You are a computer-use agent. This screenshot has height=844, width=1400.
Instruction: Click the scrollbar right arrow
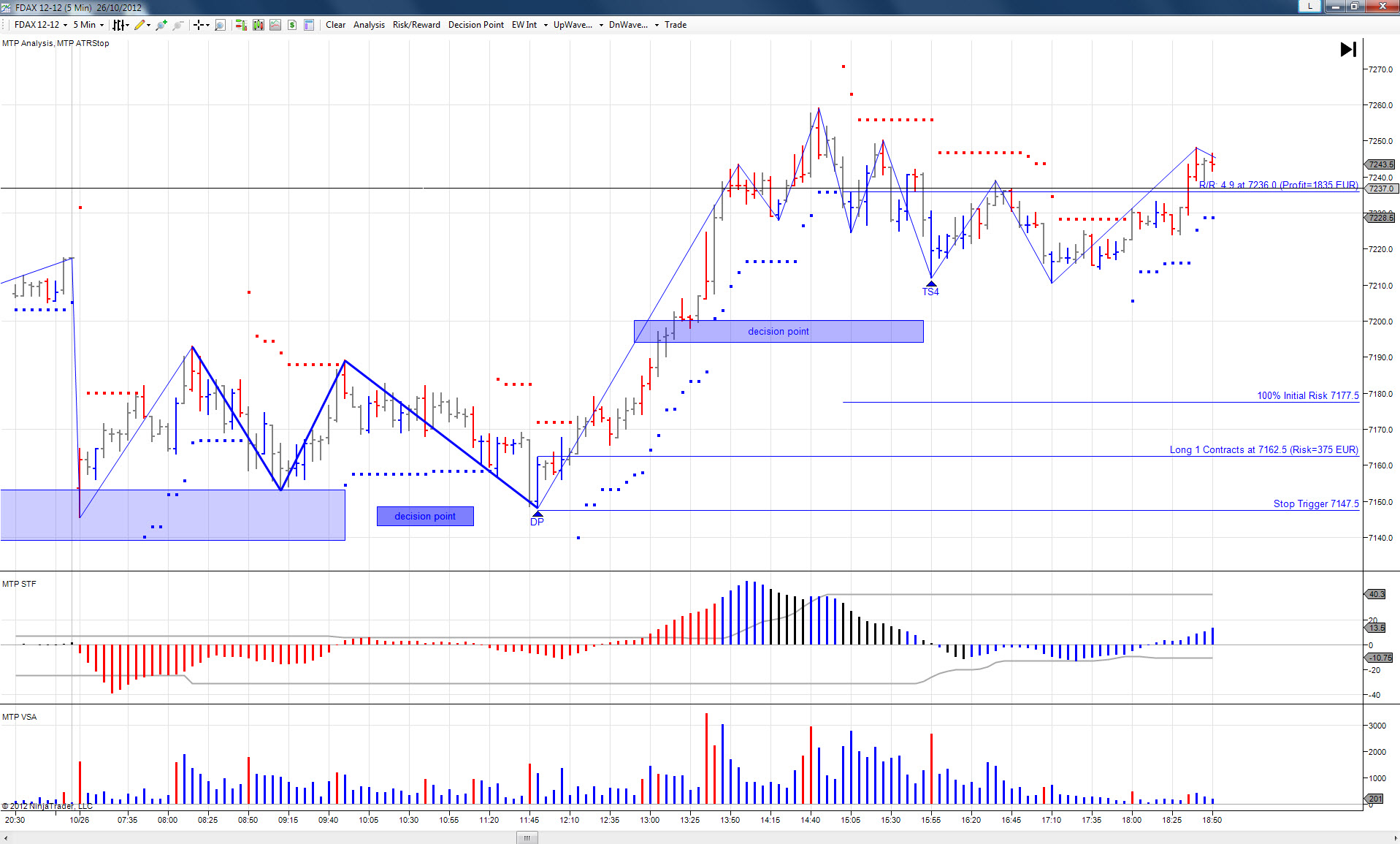1393,837
